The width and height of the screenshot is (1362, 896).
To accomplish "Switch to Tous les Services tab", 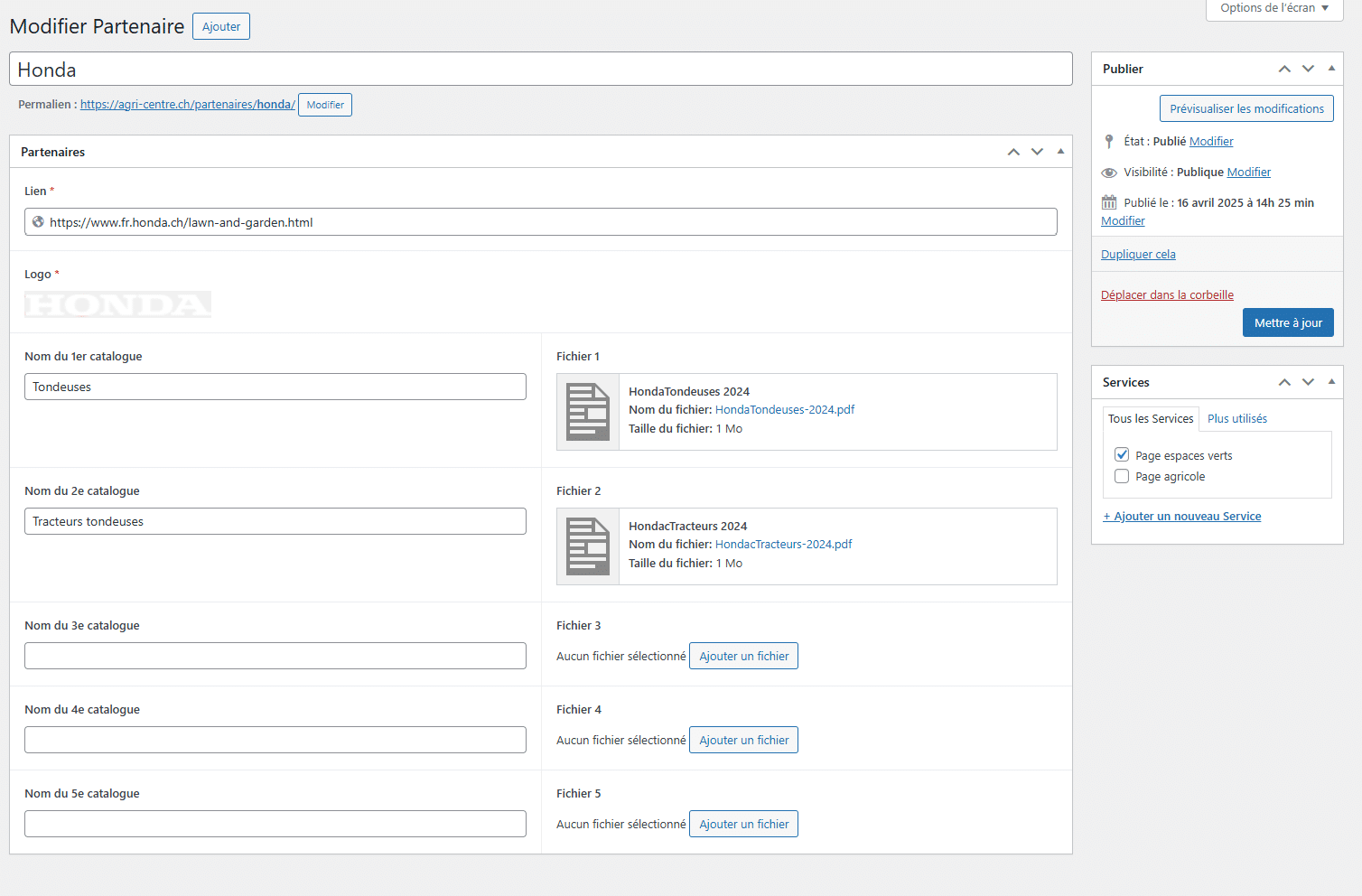I will (x=1151, y=418).
